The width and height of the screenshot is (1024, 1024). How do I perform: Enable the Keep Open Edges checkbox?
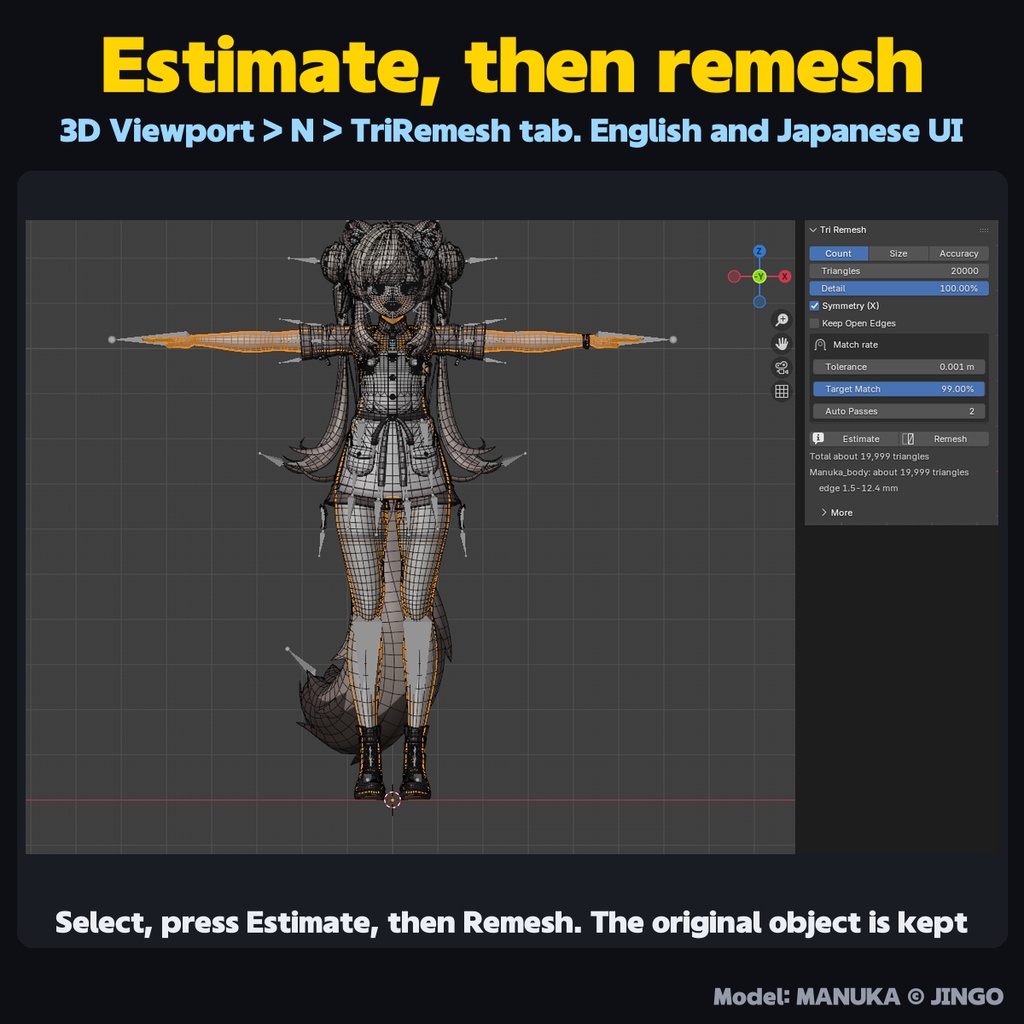(814, 323)
